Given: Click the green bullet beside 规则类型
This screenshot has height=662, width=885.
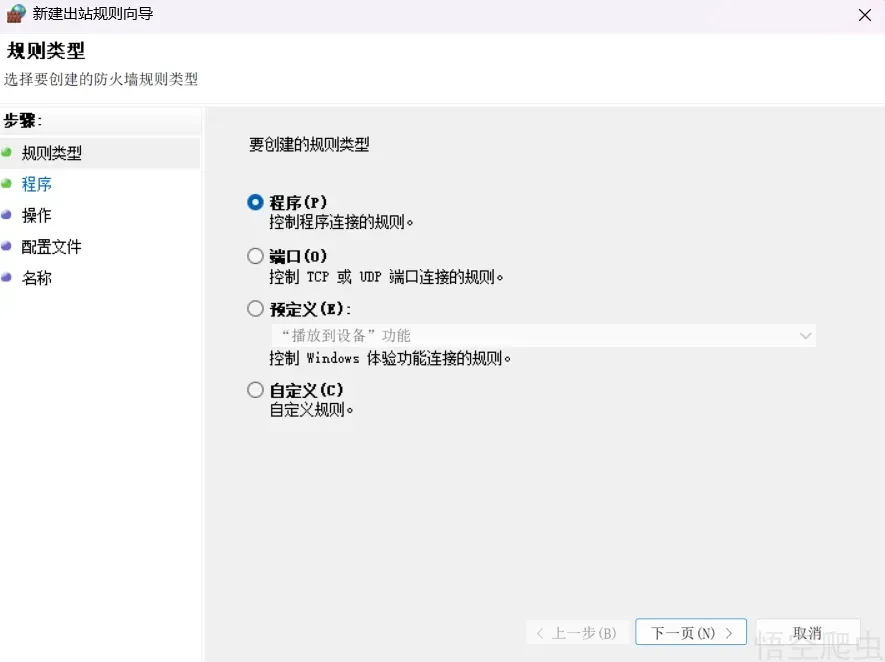Looking at the screenshot, I should [7, 153].
